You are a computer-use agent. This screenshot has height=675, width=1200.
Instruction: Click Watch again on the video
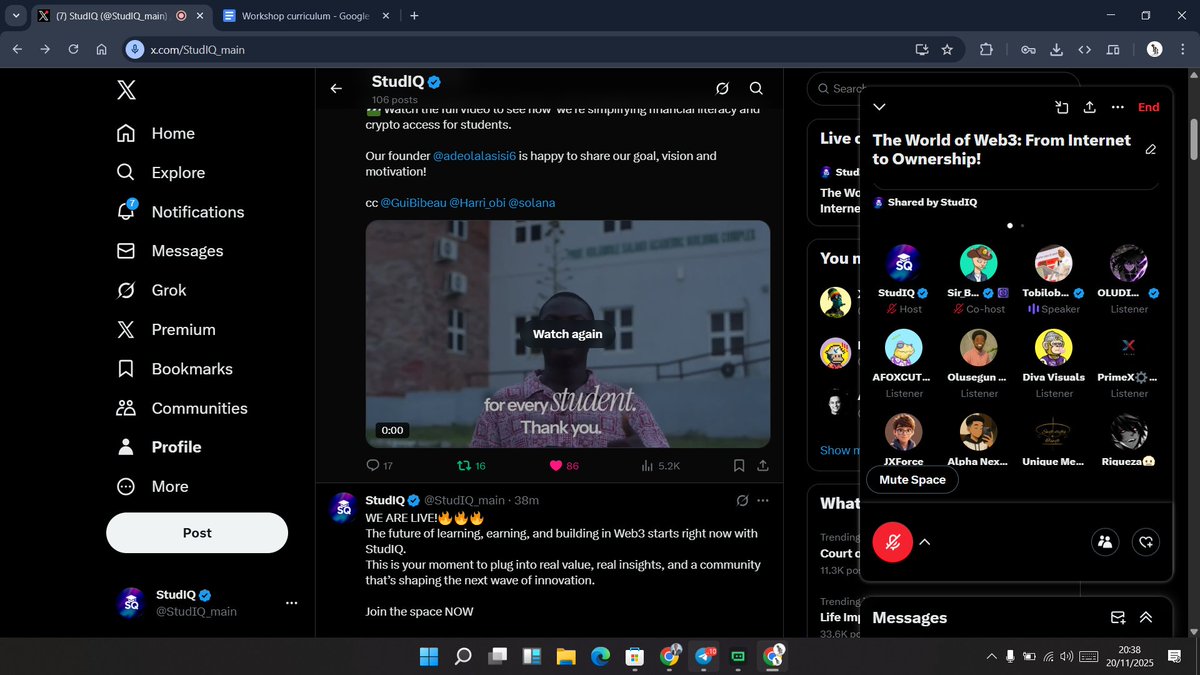click(567, 333)
